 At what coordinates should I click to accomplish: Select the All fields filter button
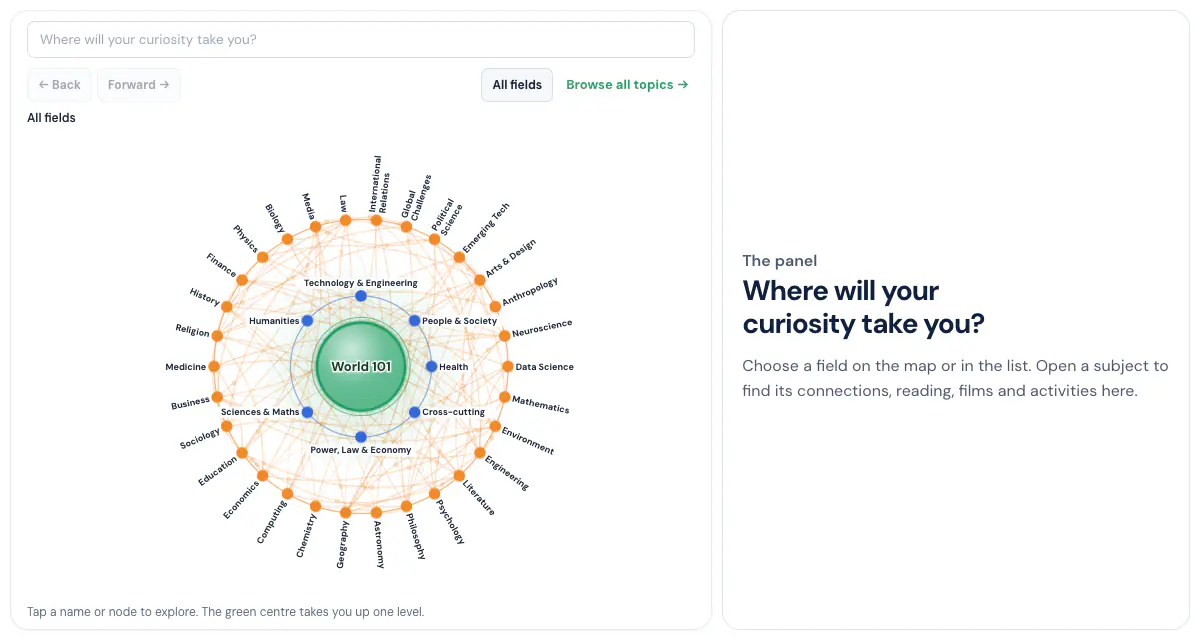point(517,85)
